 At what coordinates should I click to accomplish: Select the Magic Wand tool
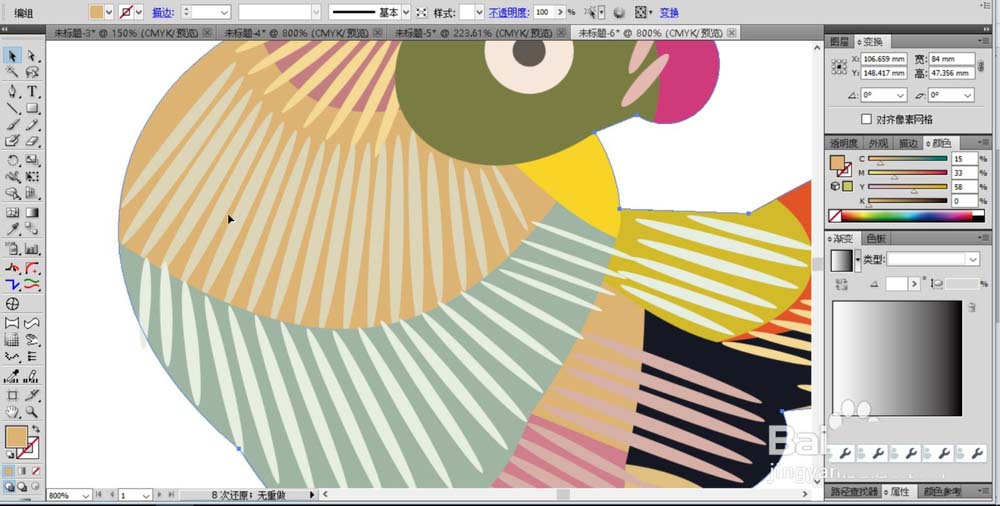(12, 73)
